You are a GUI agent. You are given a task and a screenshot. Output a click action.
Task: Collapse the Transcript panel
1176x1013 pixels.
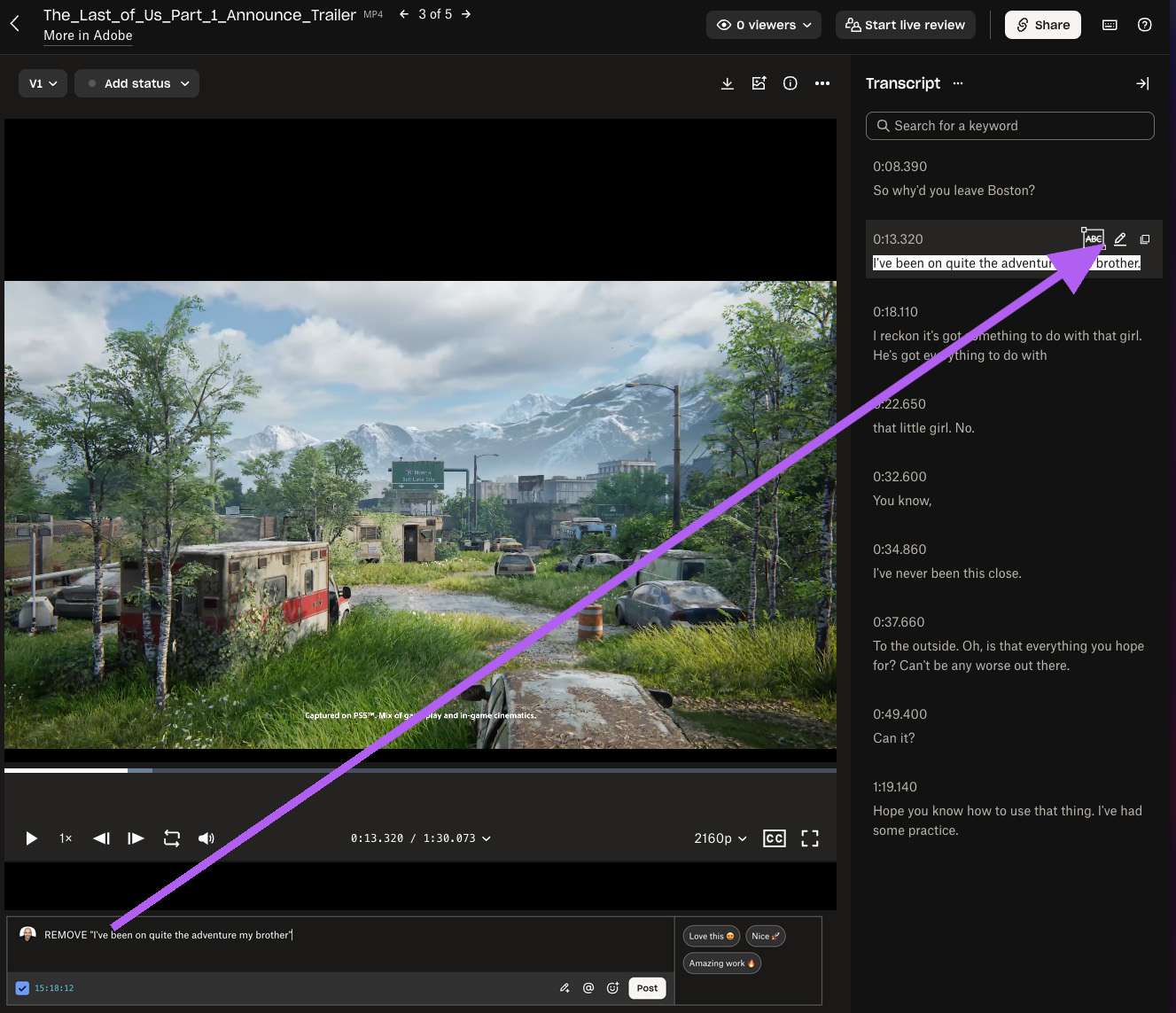click(x=1142, y=83)
